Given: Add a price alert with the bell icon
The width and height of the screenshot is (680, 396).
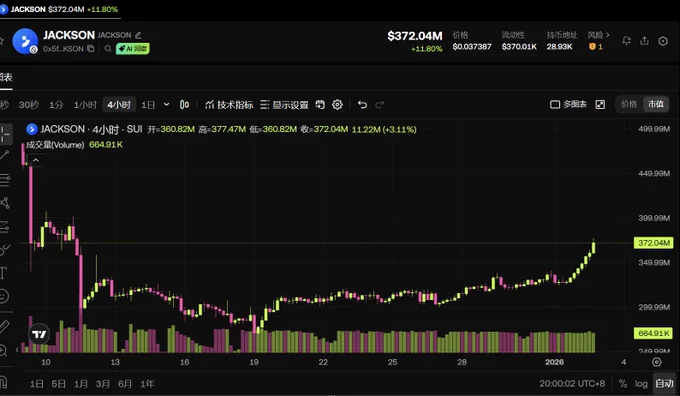Looking at the screenshot, I should (626, 41).
